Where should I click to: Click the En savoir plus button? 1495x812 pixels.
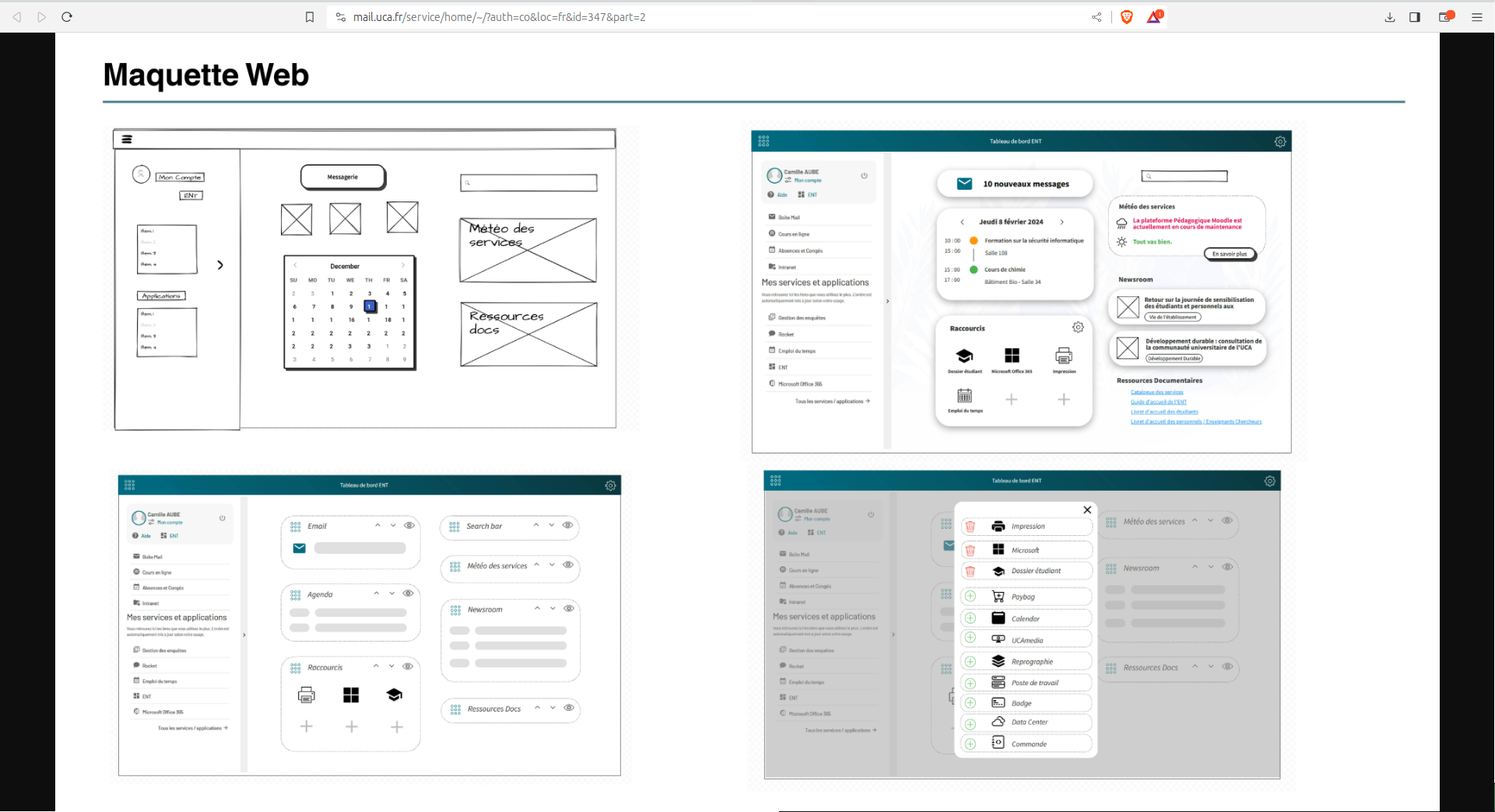tap(1230, 254)
